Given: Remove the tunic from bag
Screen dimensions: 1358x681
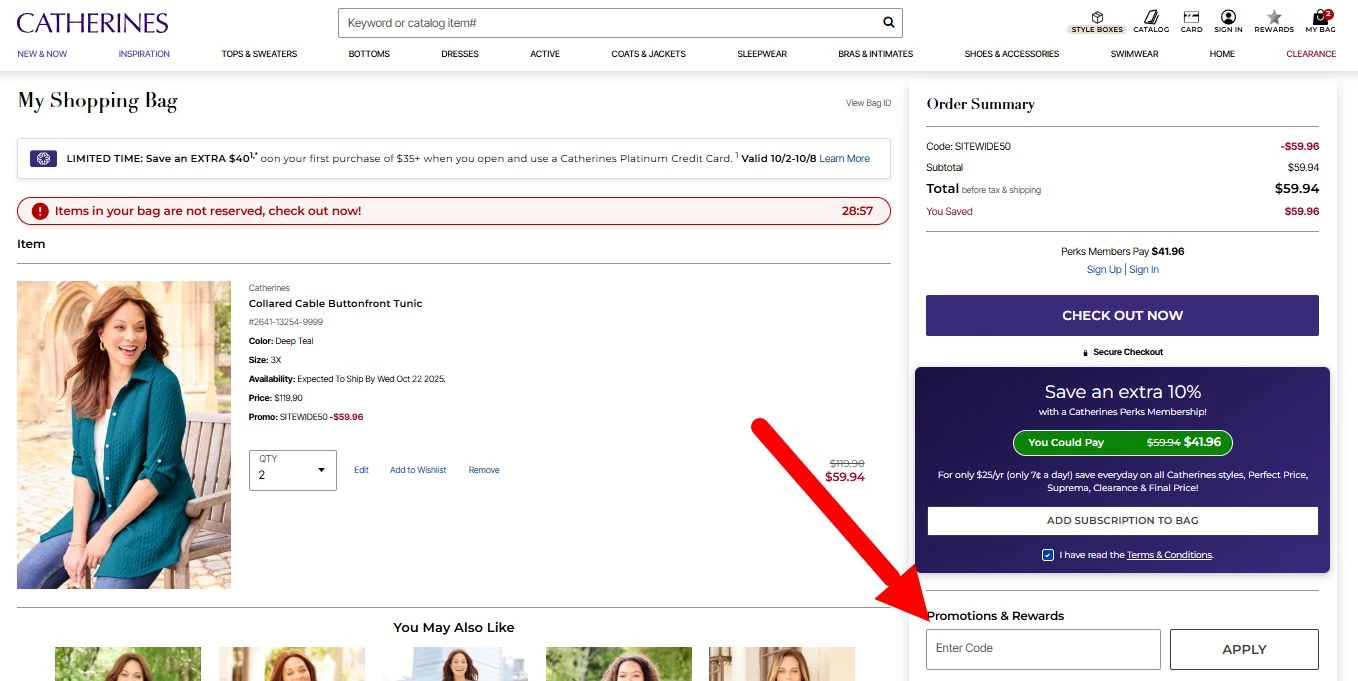Looking at the screenshot, I should [484, 470].
